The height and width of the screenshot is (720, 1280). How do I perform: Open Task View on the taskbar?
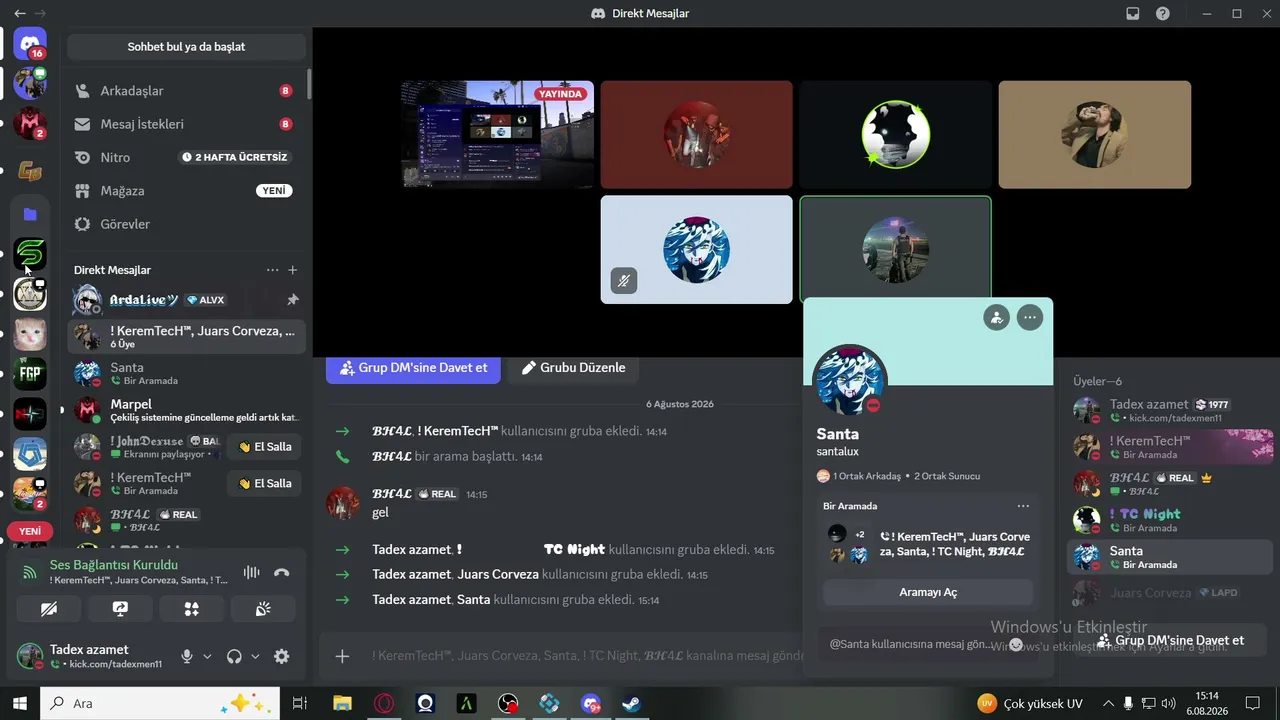(x=299, y=703)
